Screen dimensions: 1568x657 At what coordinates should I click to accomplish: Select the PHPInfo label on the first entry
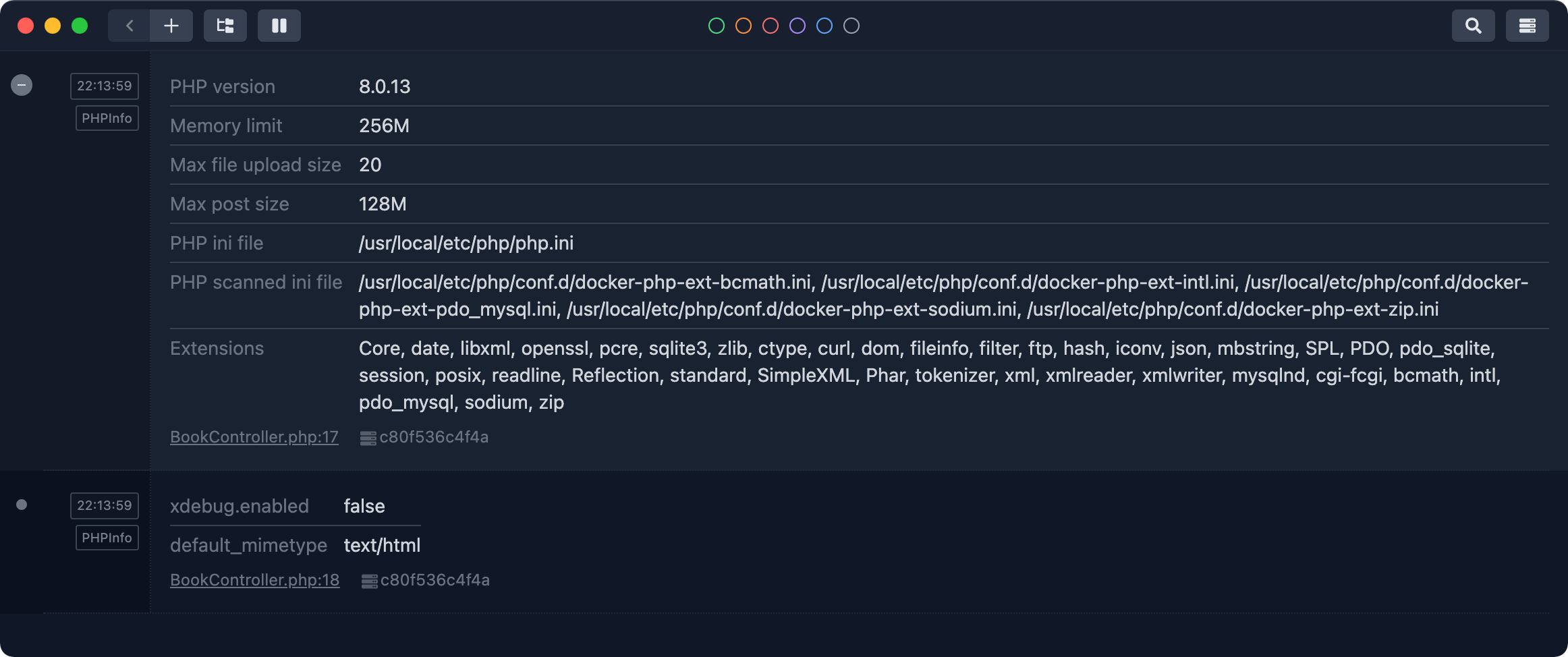[x=107, y=117]
